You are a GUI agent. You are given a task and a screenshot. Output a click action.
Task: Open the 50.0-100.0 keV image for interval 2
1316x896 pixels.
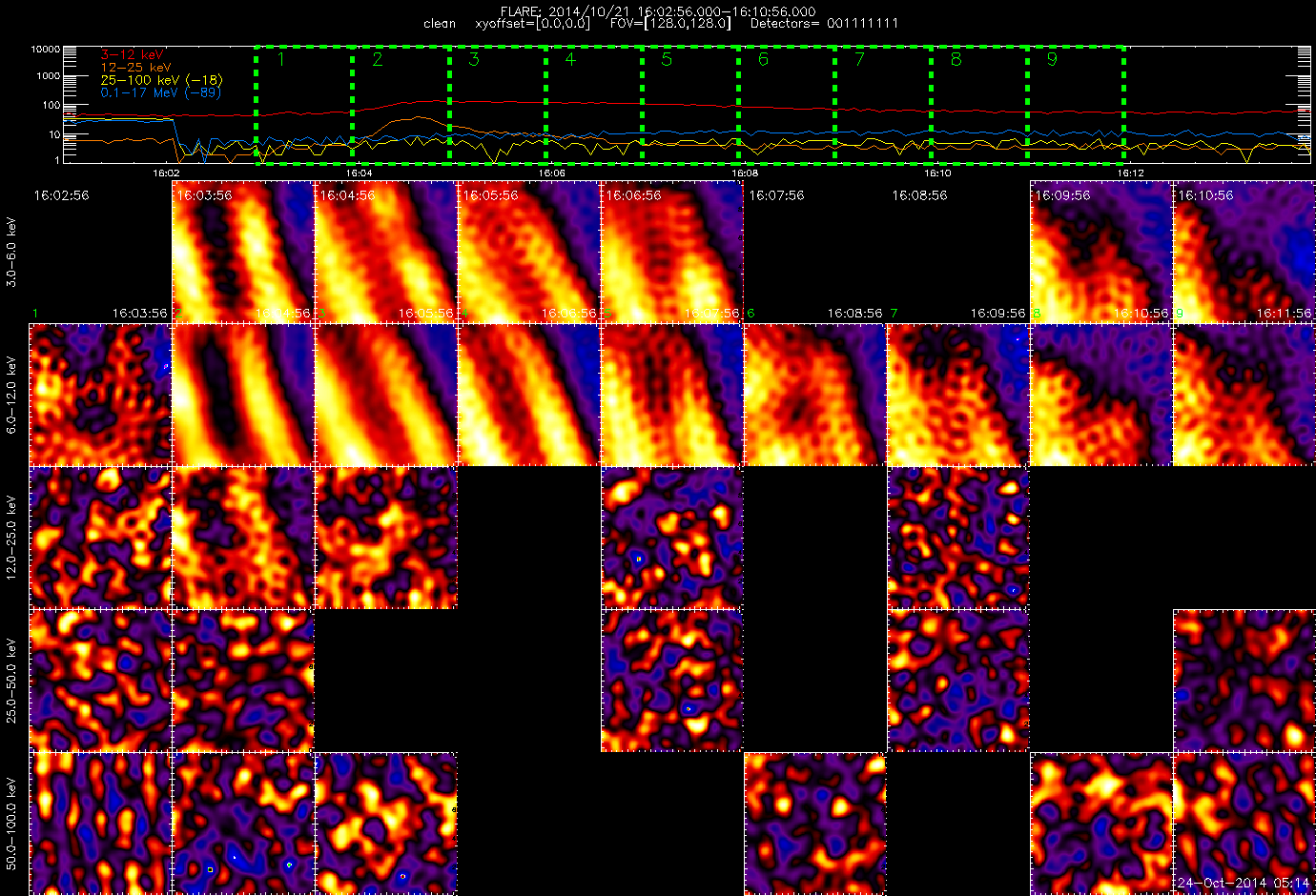[x=243, y=824]
